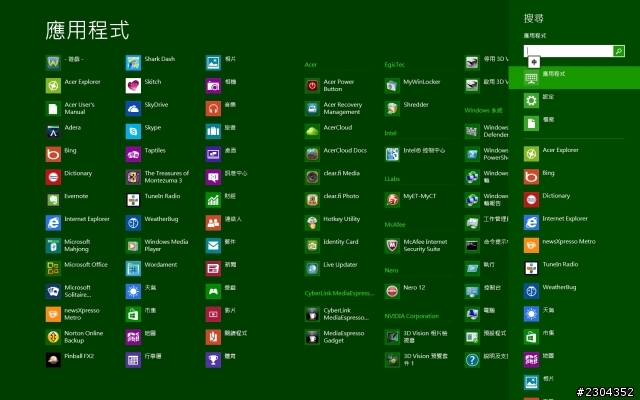Launch The Treasures of Montezuma 3

click(x=158, y=177)
